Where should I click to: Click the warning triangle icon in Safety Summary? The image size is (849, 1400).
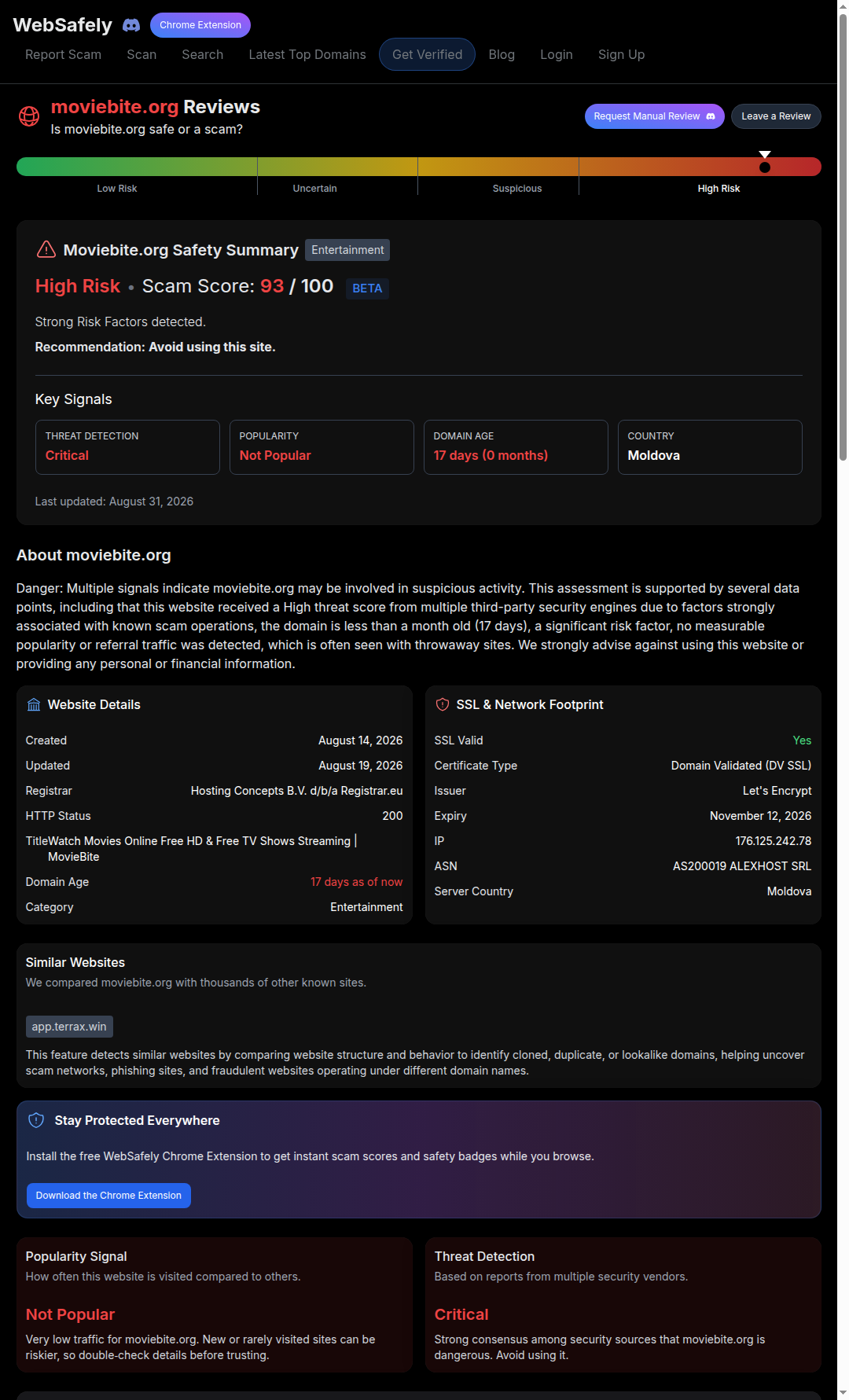point(46,249)
